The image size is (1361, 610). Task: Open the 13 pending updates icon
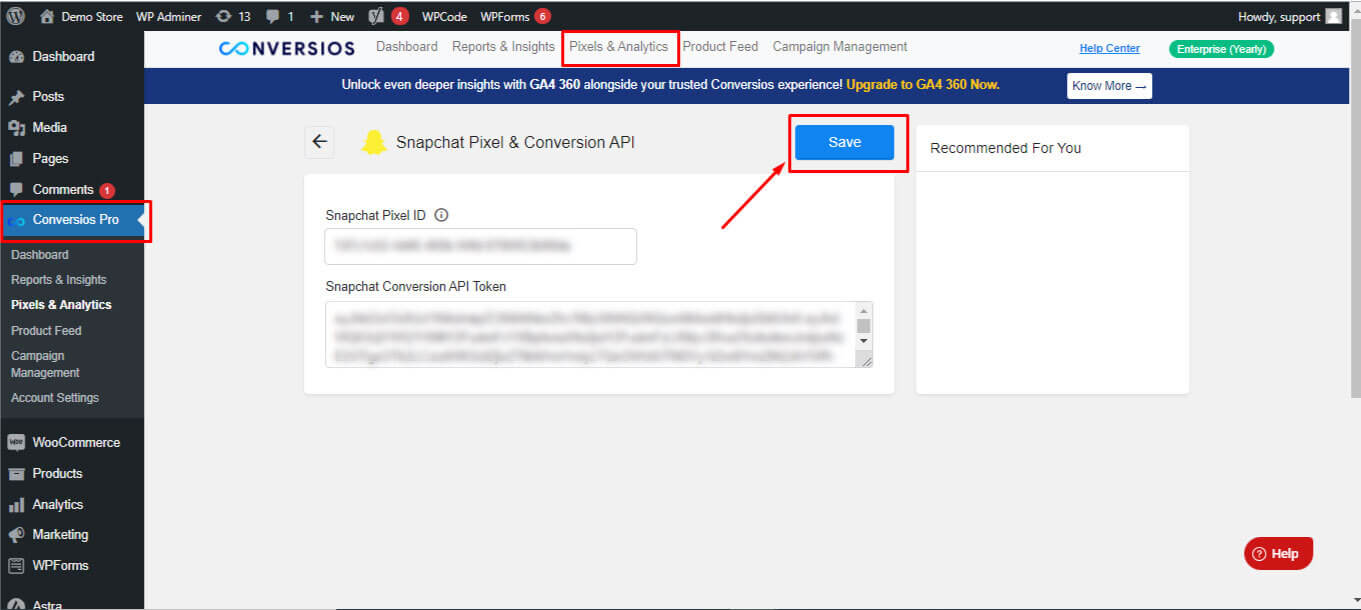tap(233, 16)
